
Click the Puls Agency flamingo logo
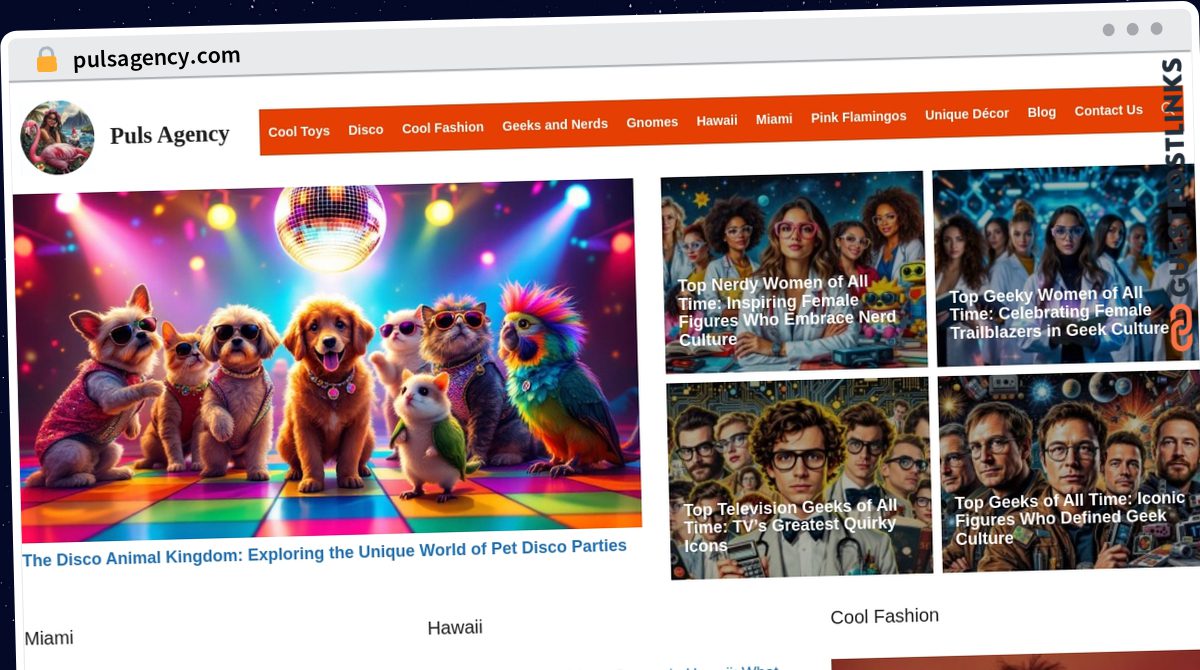[x=57, y=137]
